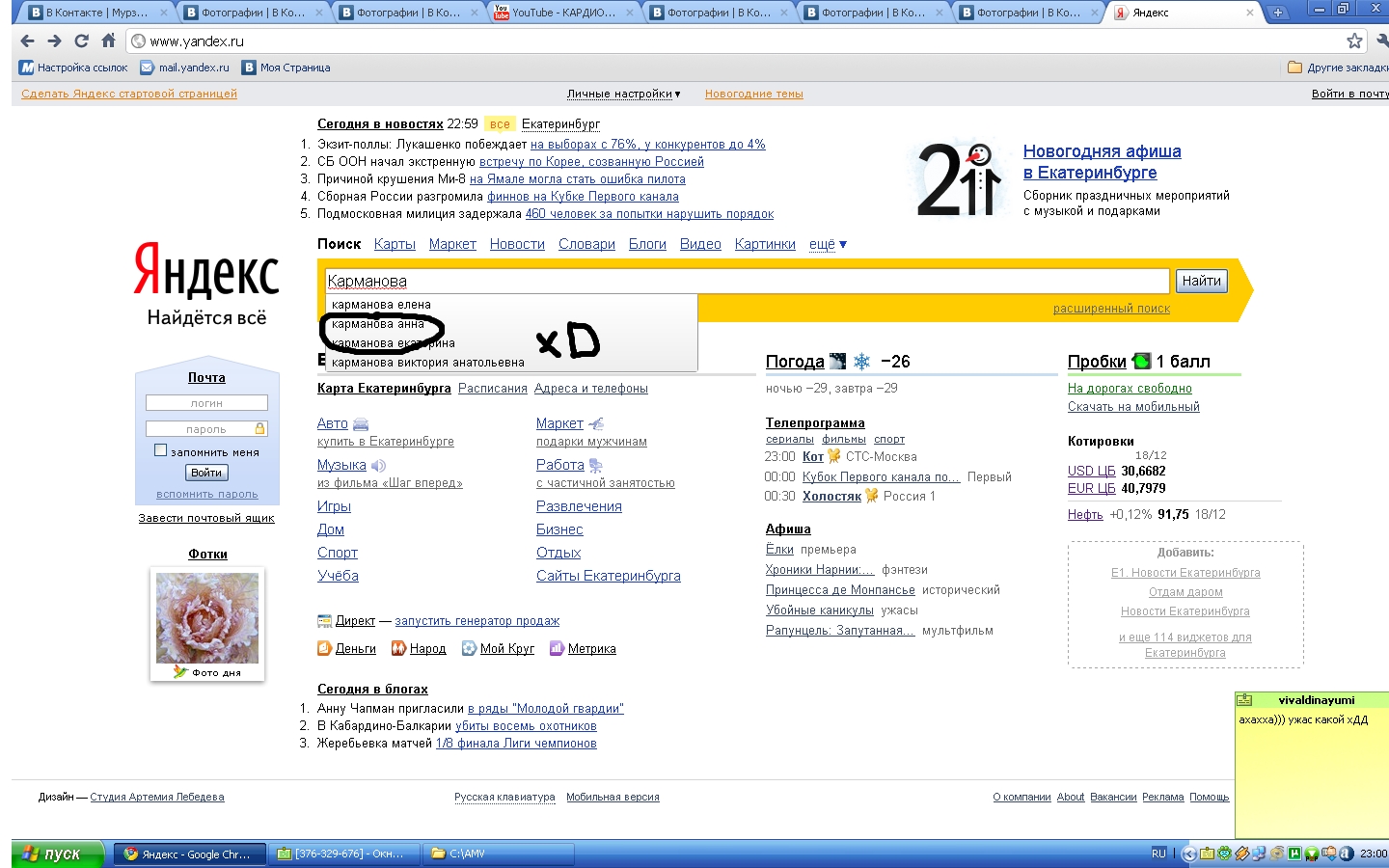Click the Яндекс logo

coord(206,269)
